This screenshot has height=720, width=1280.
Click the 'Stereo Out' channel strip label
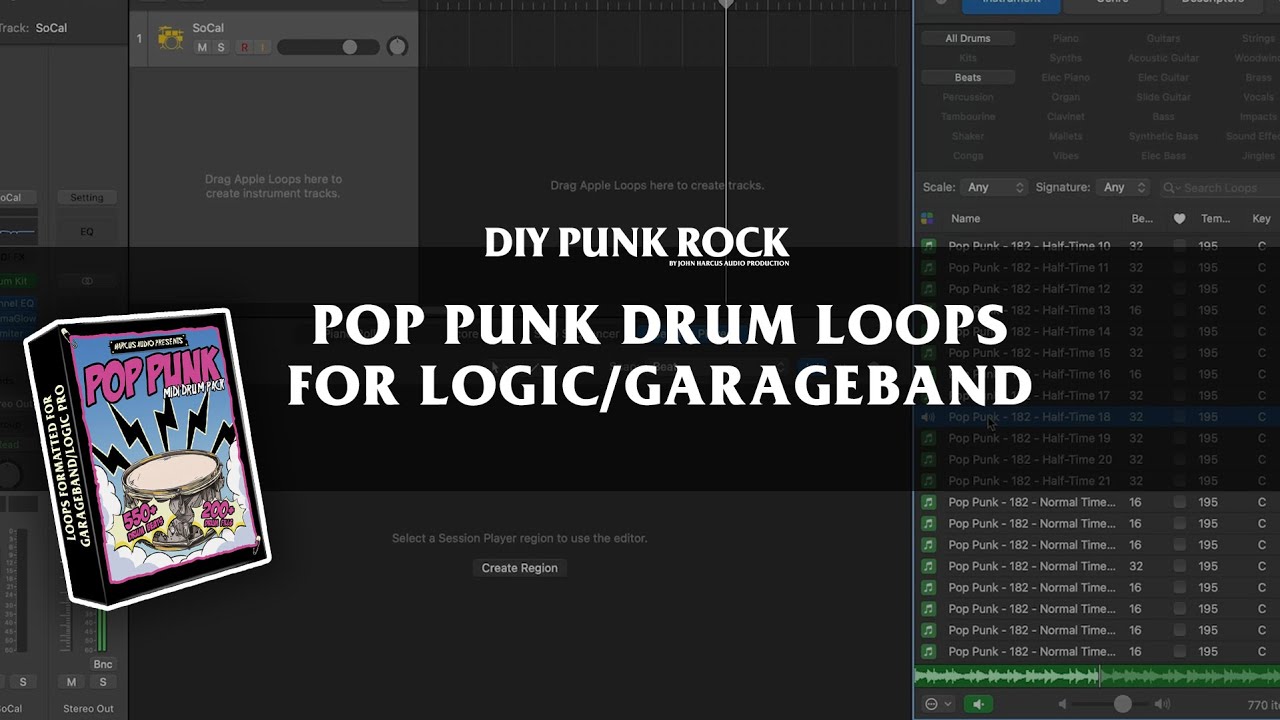coord(88,709)
